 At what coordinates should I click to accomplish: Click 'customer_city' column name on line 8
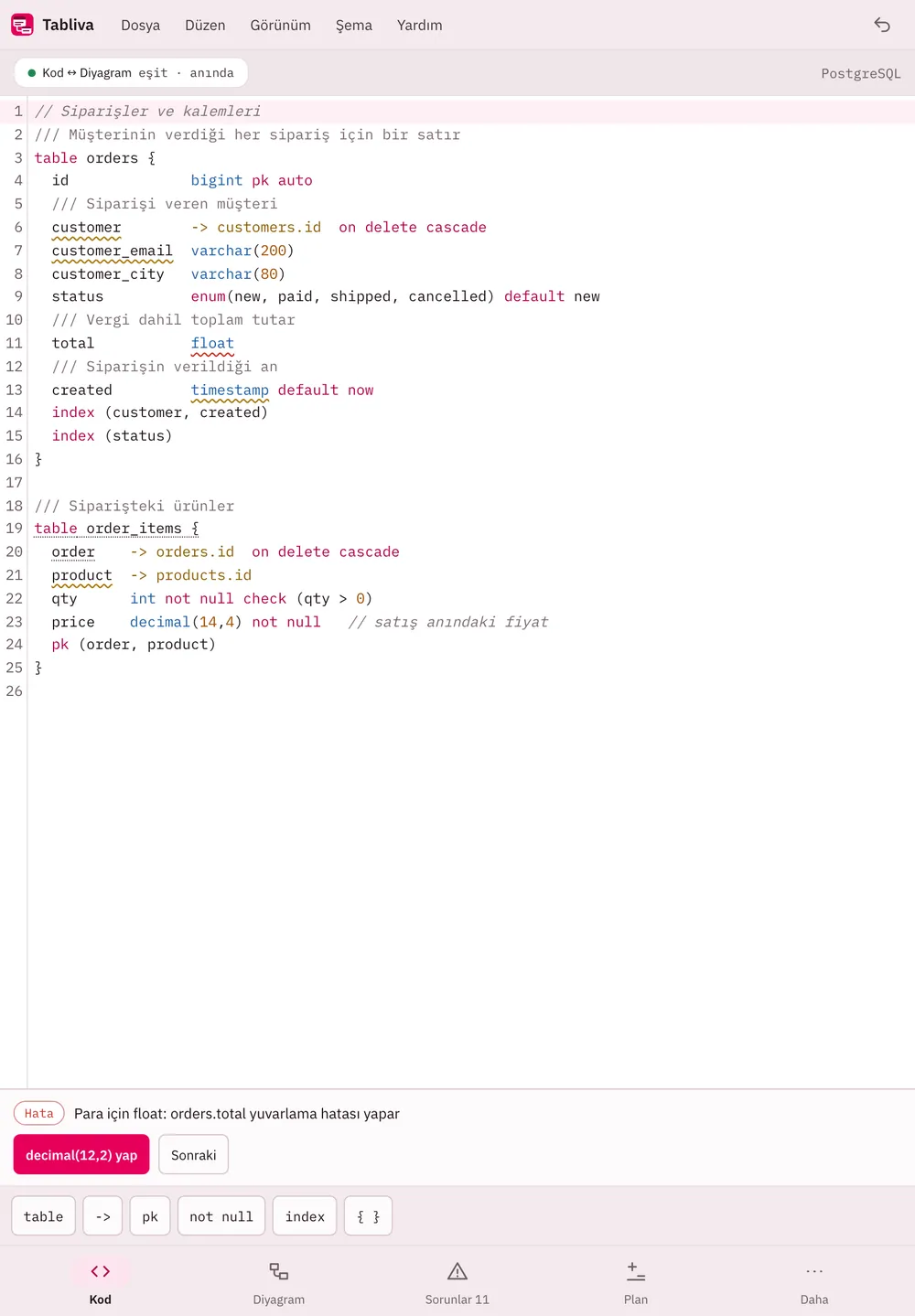[108, 274]
